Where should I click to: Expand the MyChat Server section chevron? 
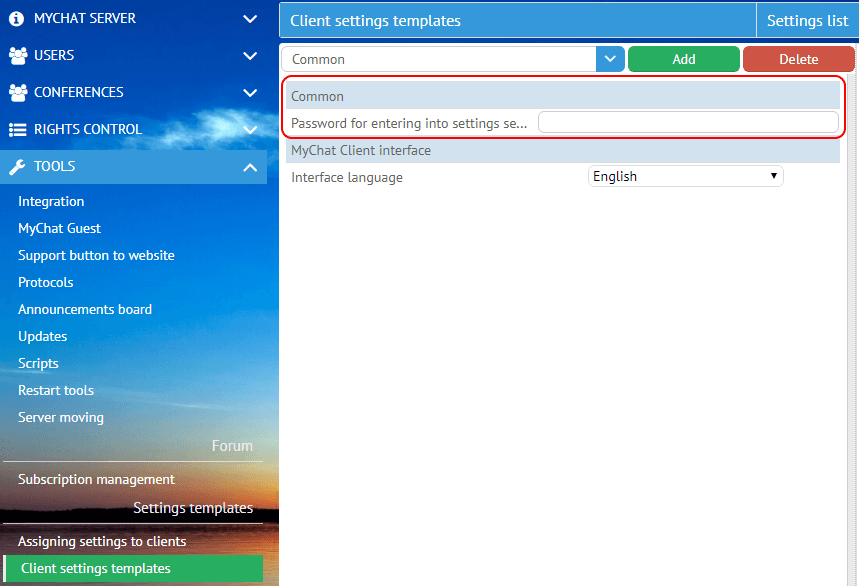pos(250,18)
